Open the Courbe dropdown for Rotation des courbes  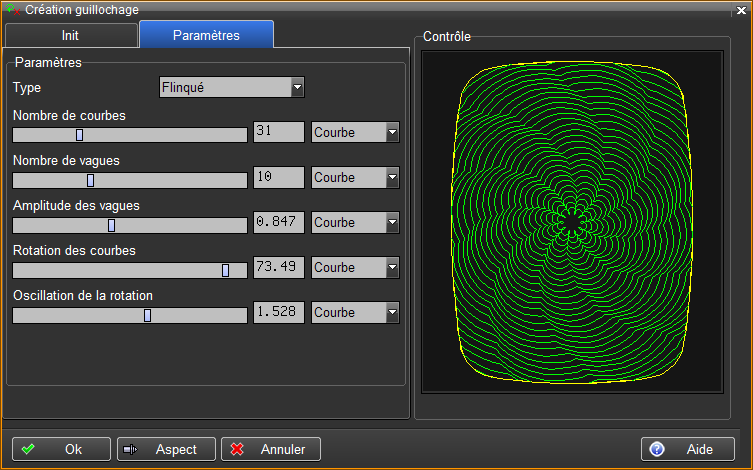click(355, 267)
